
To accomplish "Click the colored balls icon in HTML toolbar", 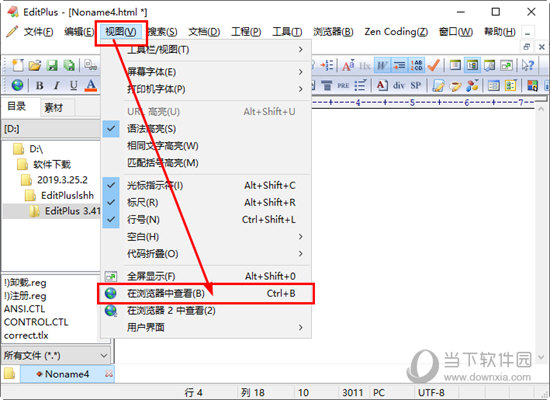I will [472, 85].
